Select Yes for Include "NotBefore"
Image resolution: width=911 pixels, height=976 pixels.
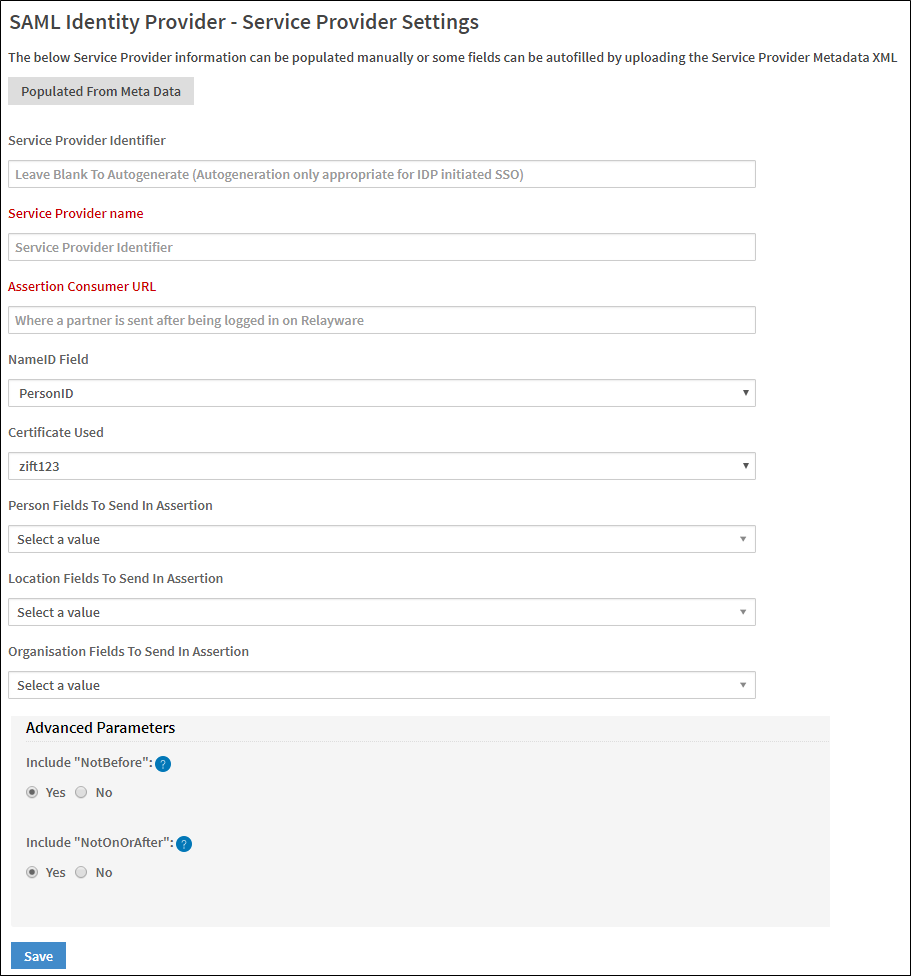point(31,792)
